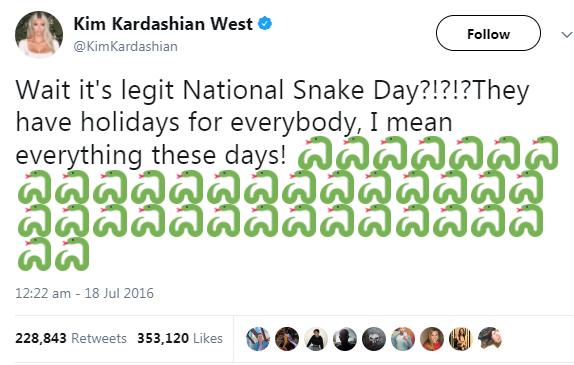Click the woman in red liker avatar
The height and width of the screenshot is (365, 574).
click(x=432, y=339)
